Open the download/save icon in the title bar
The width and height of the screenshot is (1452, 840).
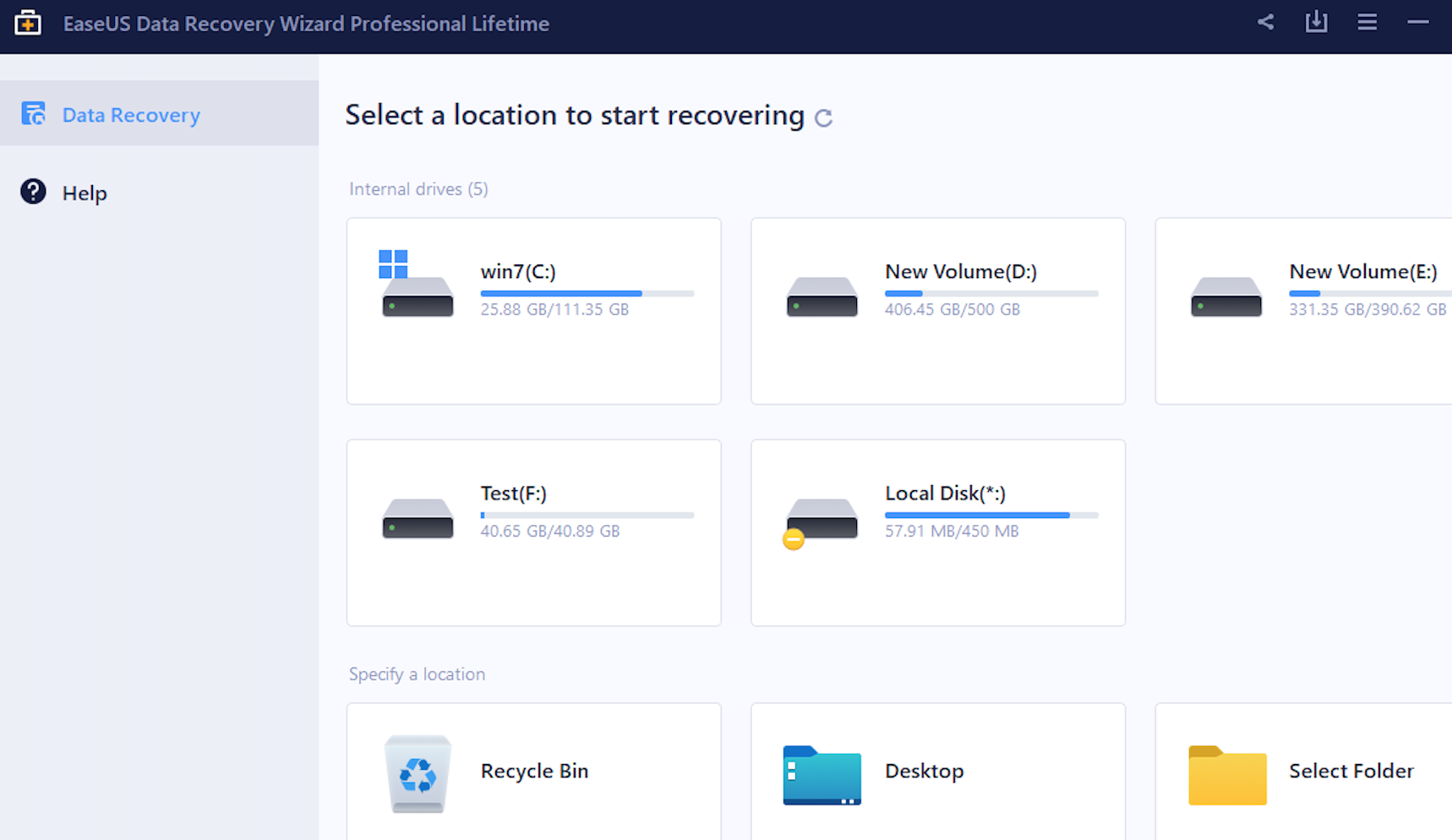pyautogui.click(x=1316, y=23)
